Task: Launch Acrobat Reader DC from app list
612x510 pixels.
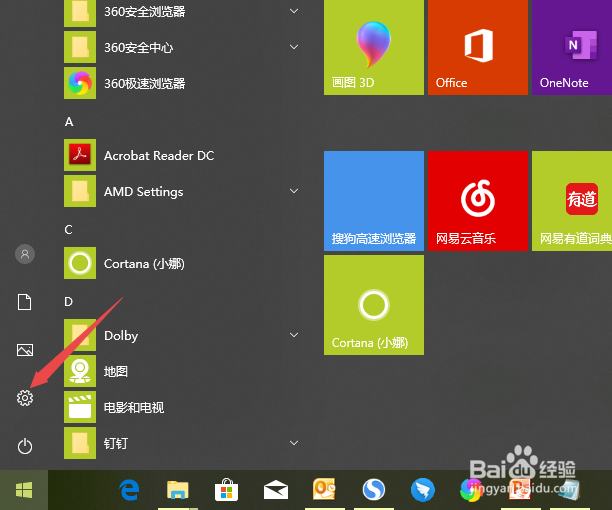Action: (181, 155)
